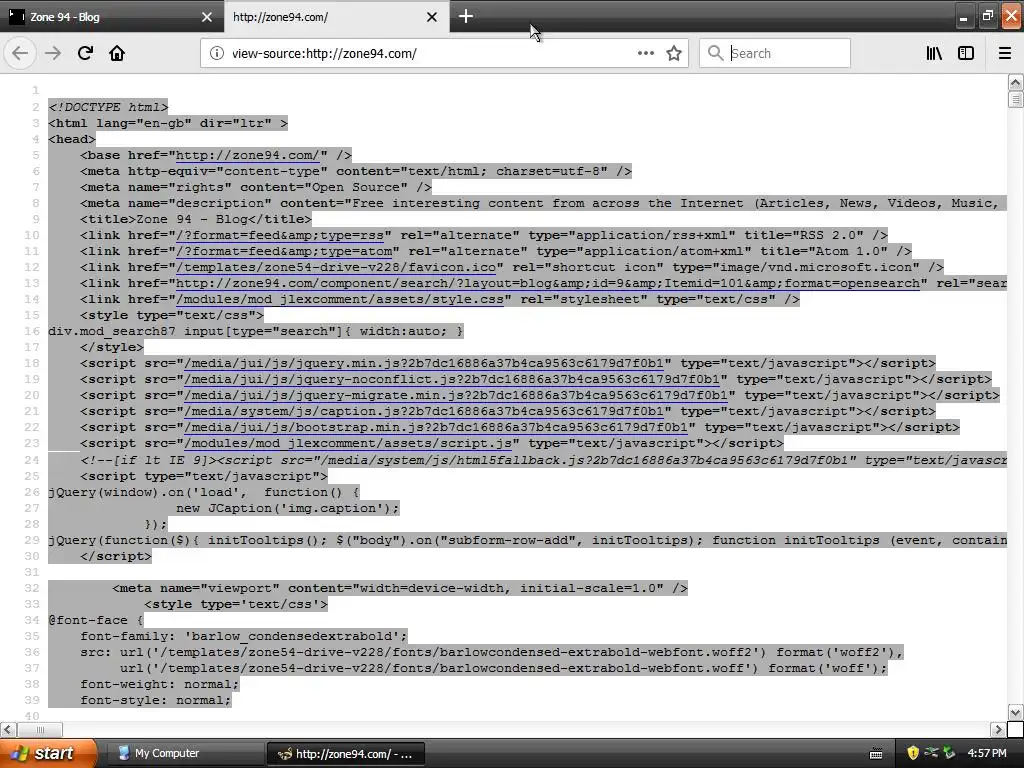This screenshot has height=768, width=1024.
Task: Click the meta rights Open Source line
Action: click(256, 187)
